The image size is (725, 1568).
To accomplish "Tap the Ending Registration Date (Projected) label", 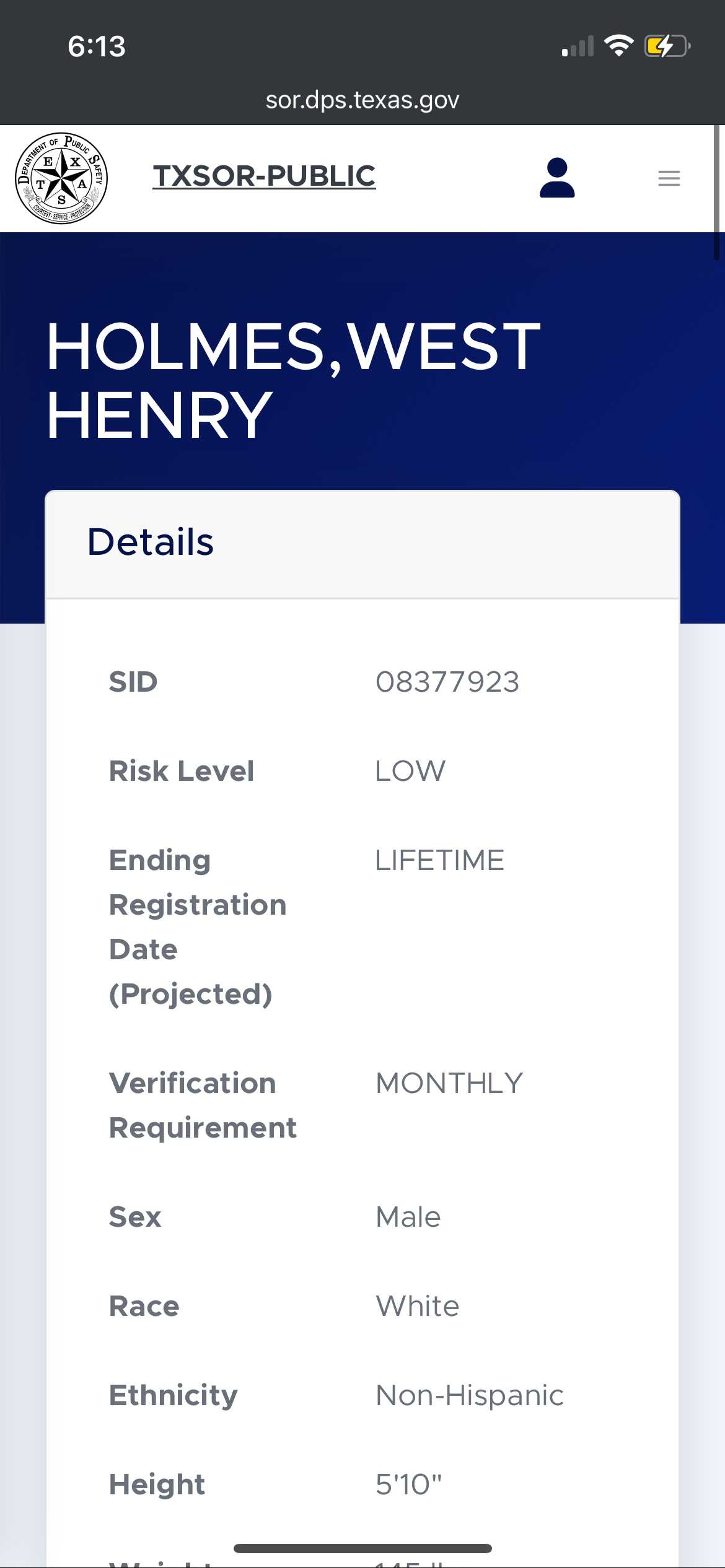I will point(198,926).
